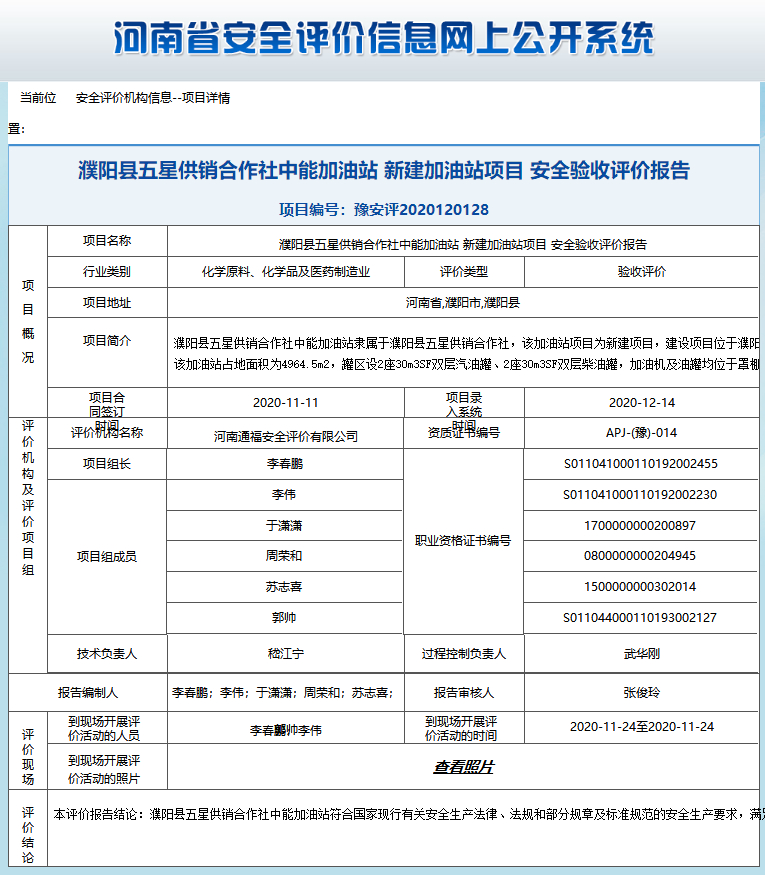
Task: Select team leader name 李春鹏
Action: tap(285, 464)
